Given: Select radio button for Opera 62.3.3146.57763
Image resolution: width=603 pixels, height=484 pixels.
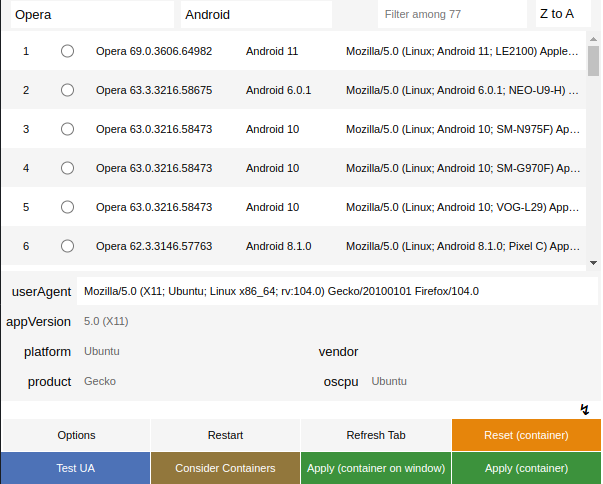Looking at the screenshot, I should click(x=67, y=246).
